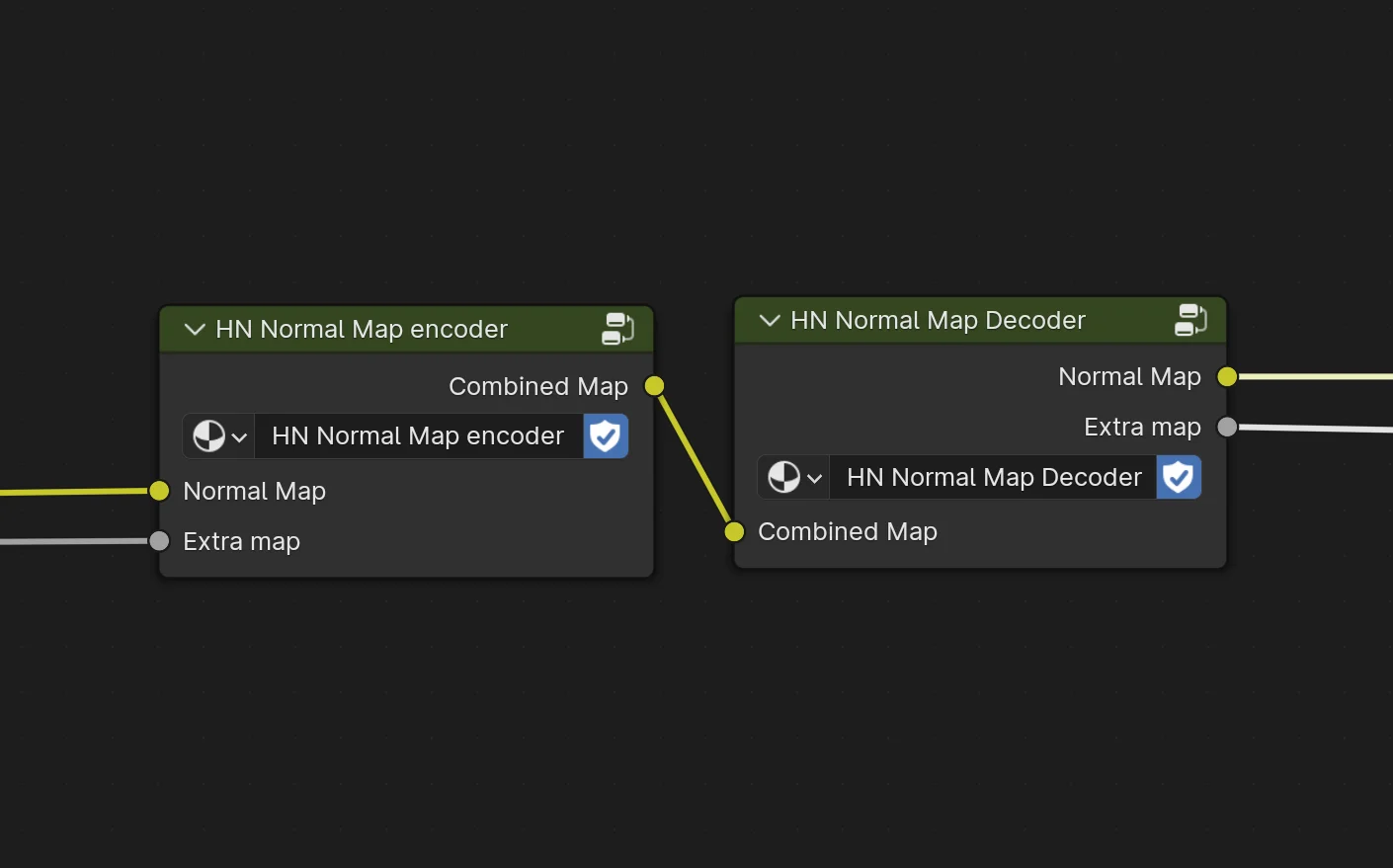Click the shader sphere icon on encoder node
Screen dimensions: 1393x868
click(208, 435)
